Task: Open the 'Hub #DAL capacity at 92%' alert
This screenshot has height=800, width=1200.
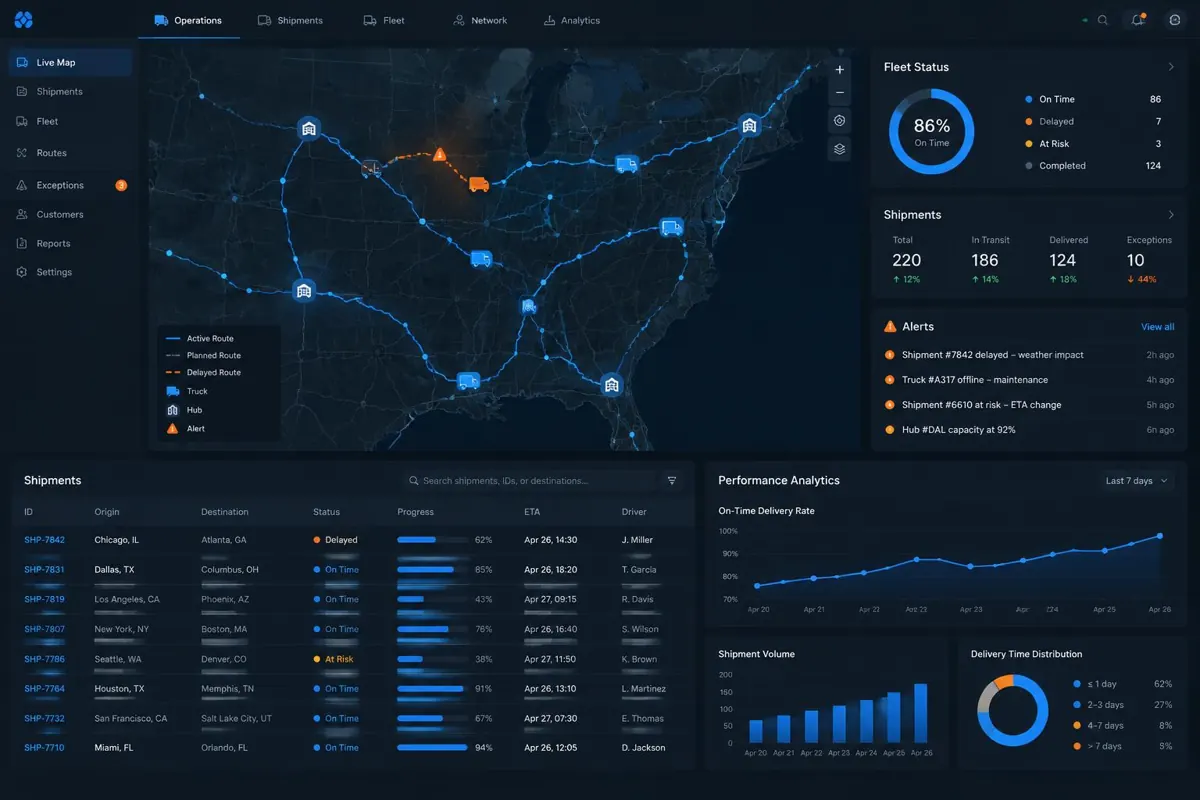Action: click(x=1029, y=430)
